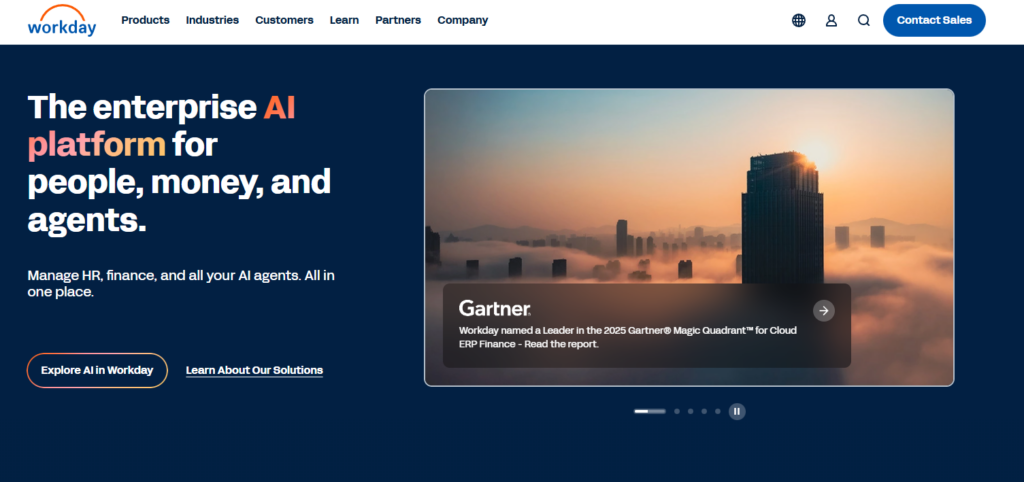
Task: Open the user account icon
Action: pos(831,20)
